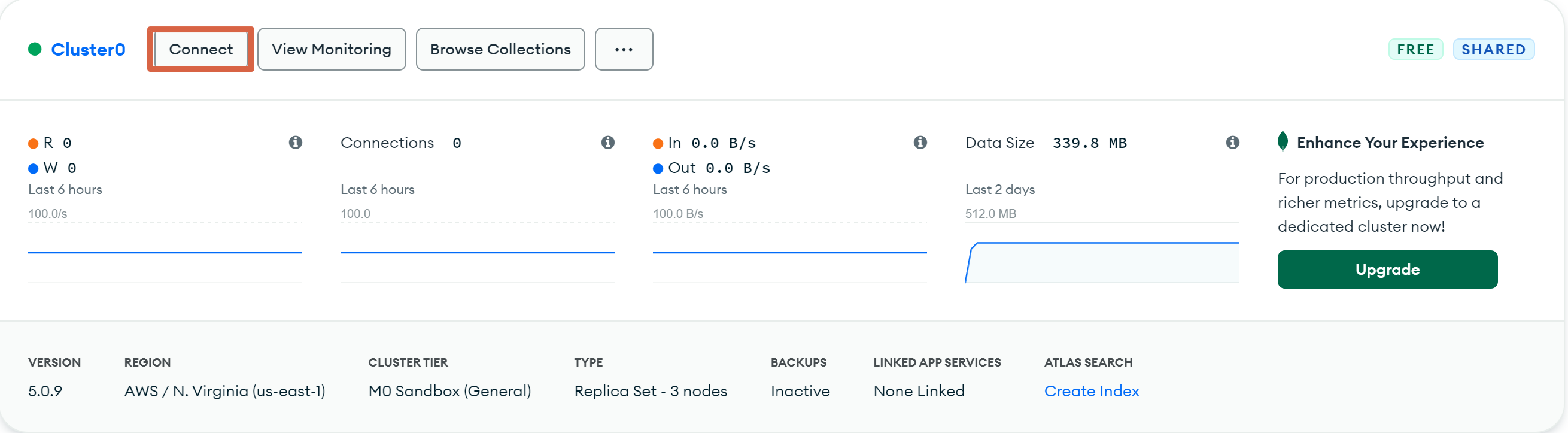Open the Cluster0 name link
The image size is (1568, 433).
click(88, 49)
